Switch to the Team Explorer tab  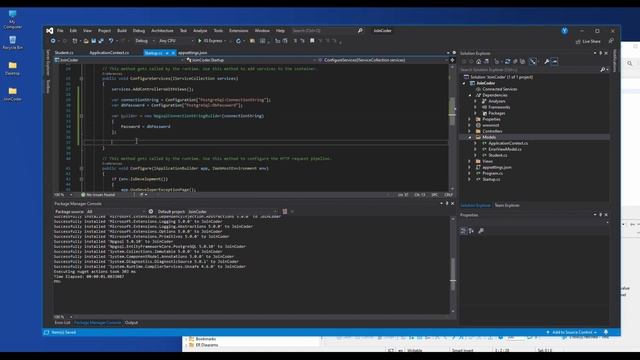(507, 205)
